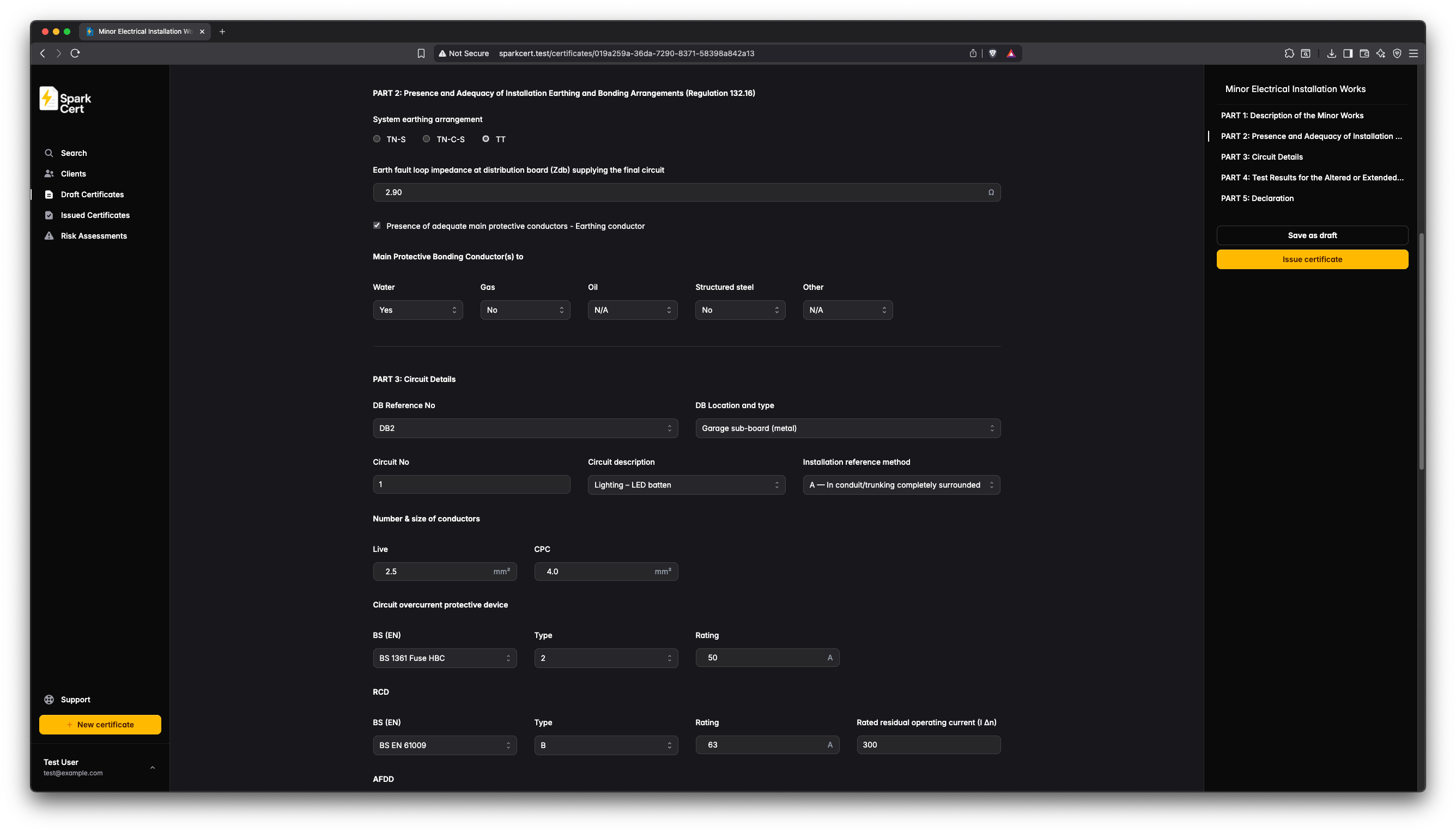Select the TN-S earthing arrangement
The width and height of the screenshot is (1456, 832).
click(x=377, y=139)
